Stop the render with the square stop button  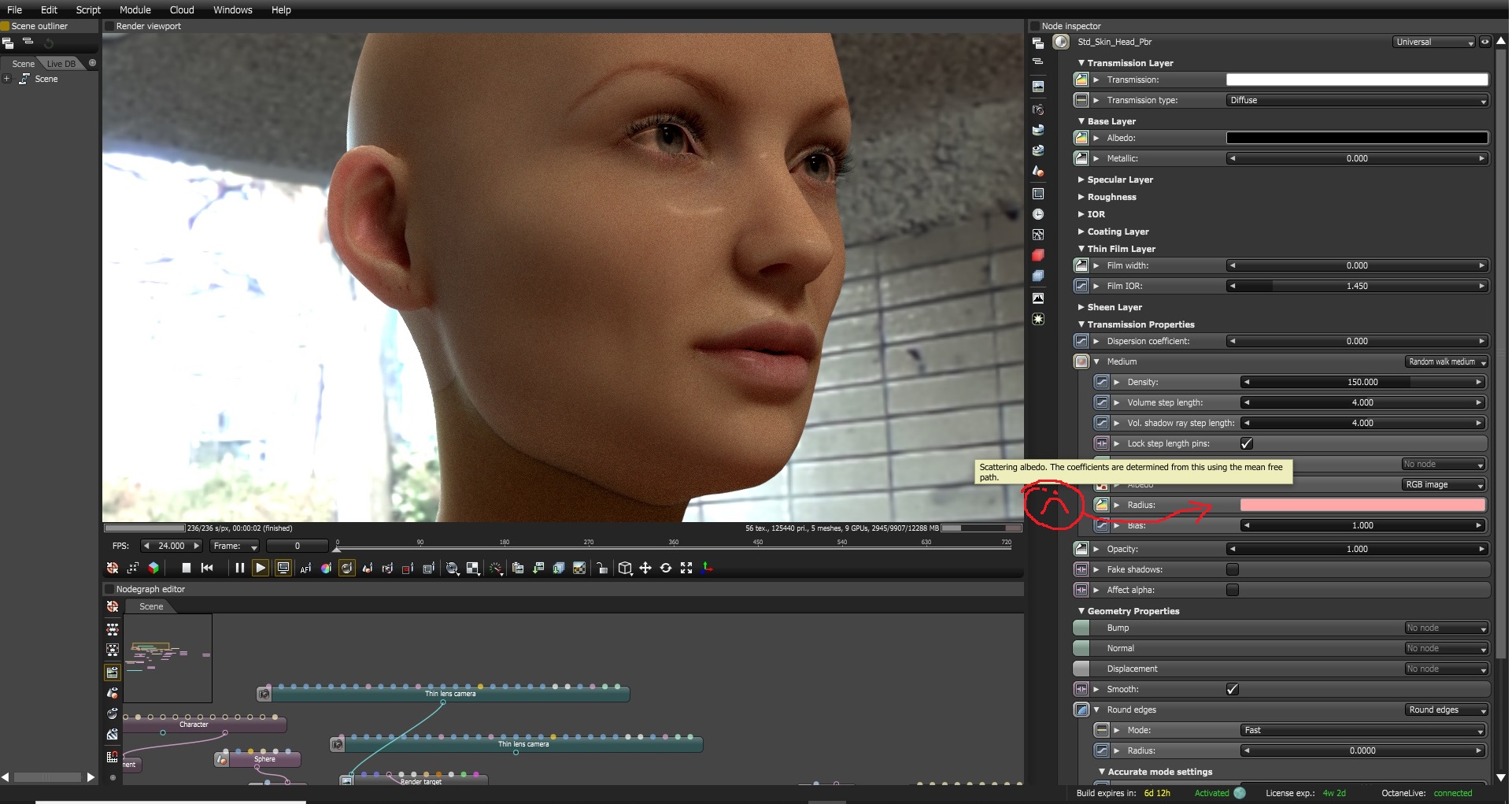pyautogui.click(x=187, y=568)
